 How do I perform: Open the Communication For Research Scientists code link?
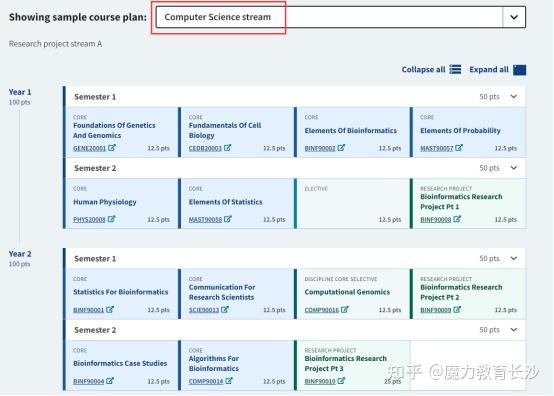click(x=204, y=310)
